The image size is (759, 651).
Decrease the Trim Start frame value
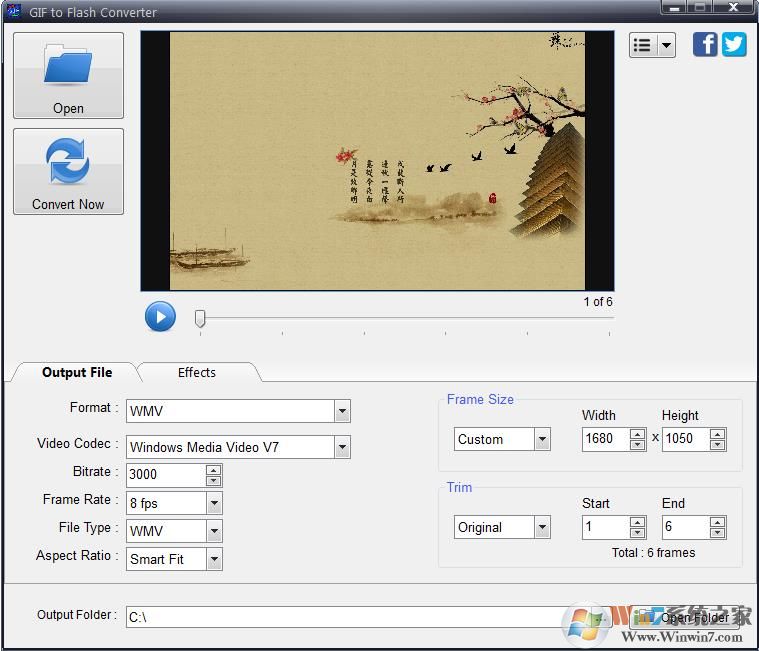pyautogui.click(x=638, y=533)
